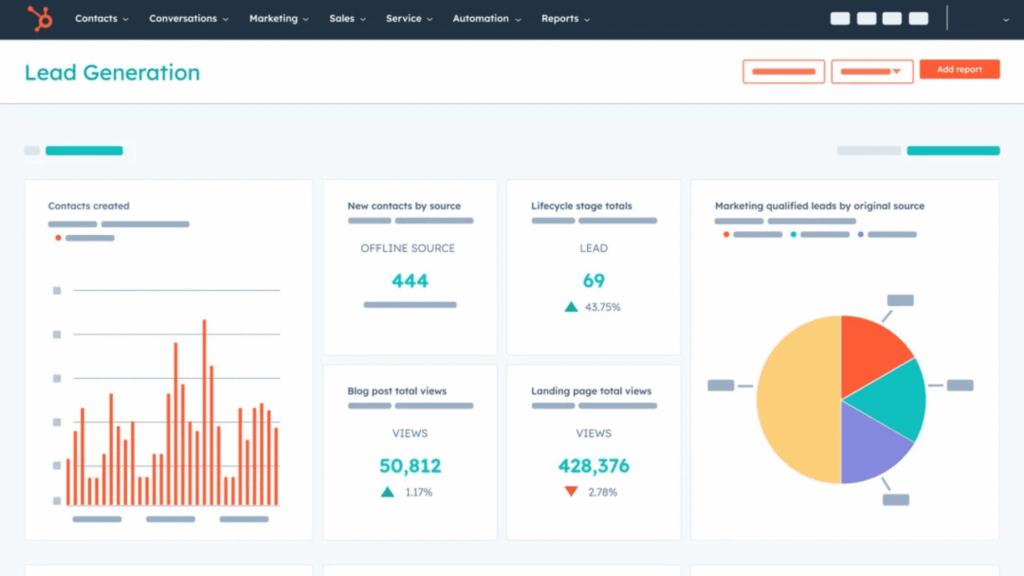Open the Contacts navigation dropdown
The height and width of the screenshot is (576, 1024).
[x=101, y=19]
